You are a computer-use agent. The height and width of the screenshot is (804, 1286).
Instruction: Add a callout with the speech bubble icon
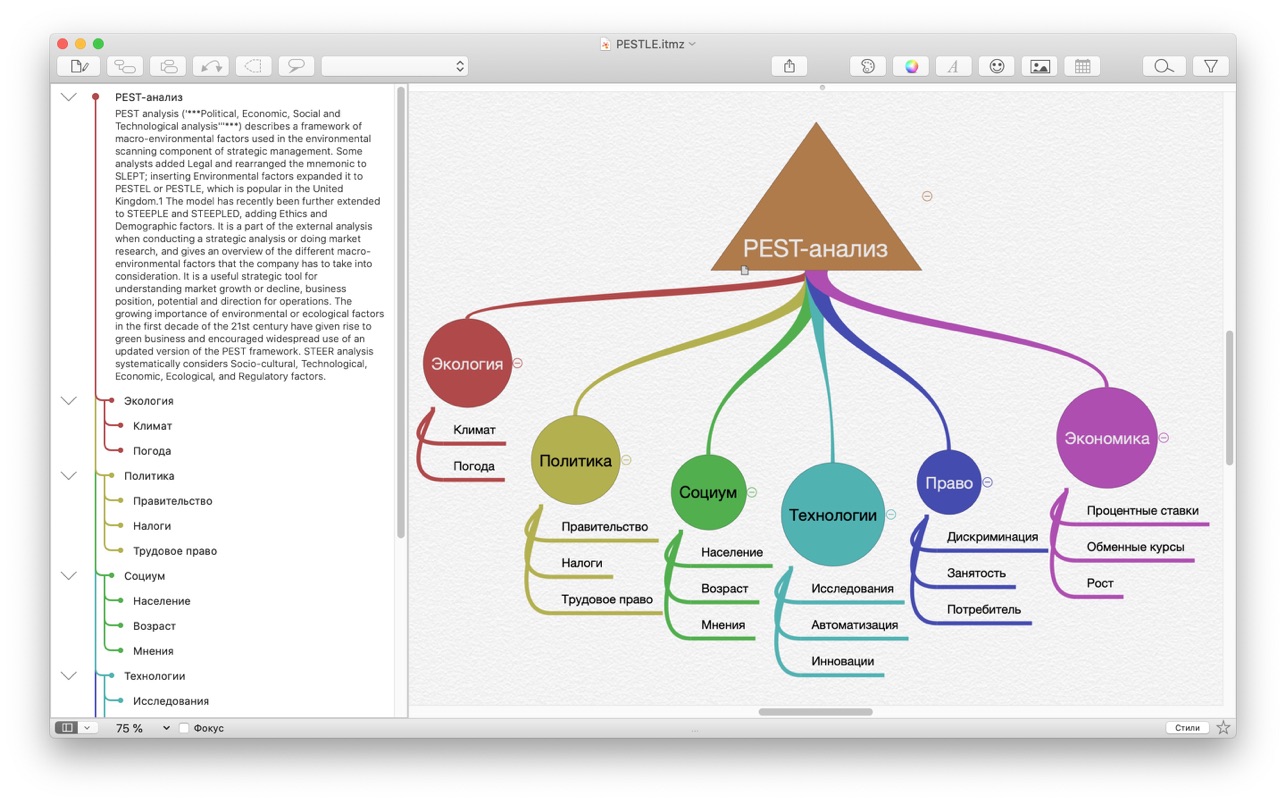pyautogui.click(x=296, y=66)
